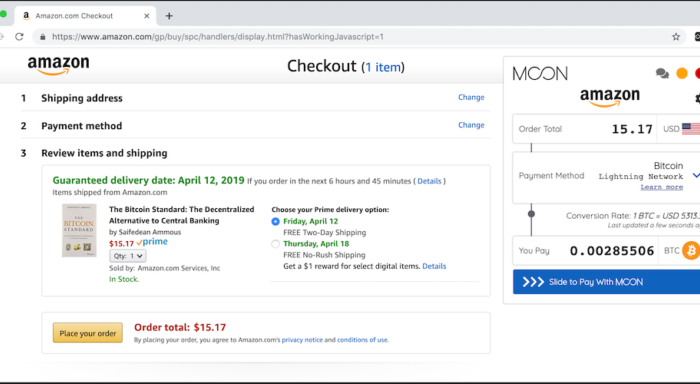Open Details for guaranteed delivery date
Viewport: 700px width, 384px height.
point(429,181)
